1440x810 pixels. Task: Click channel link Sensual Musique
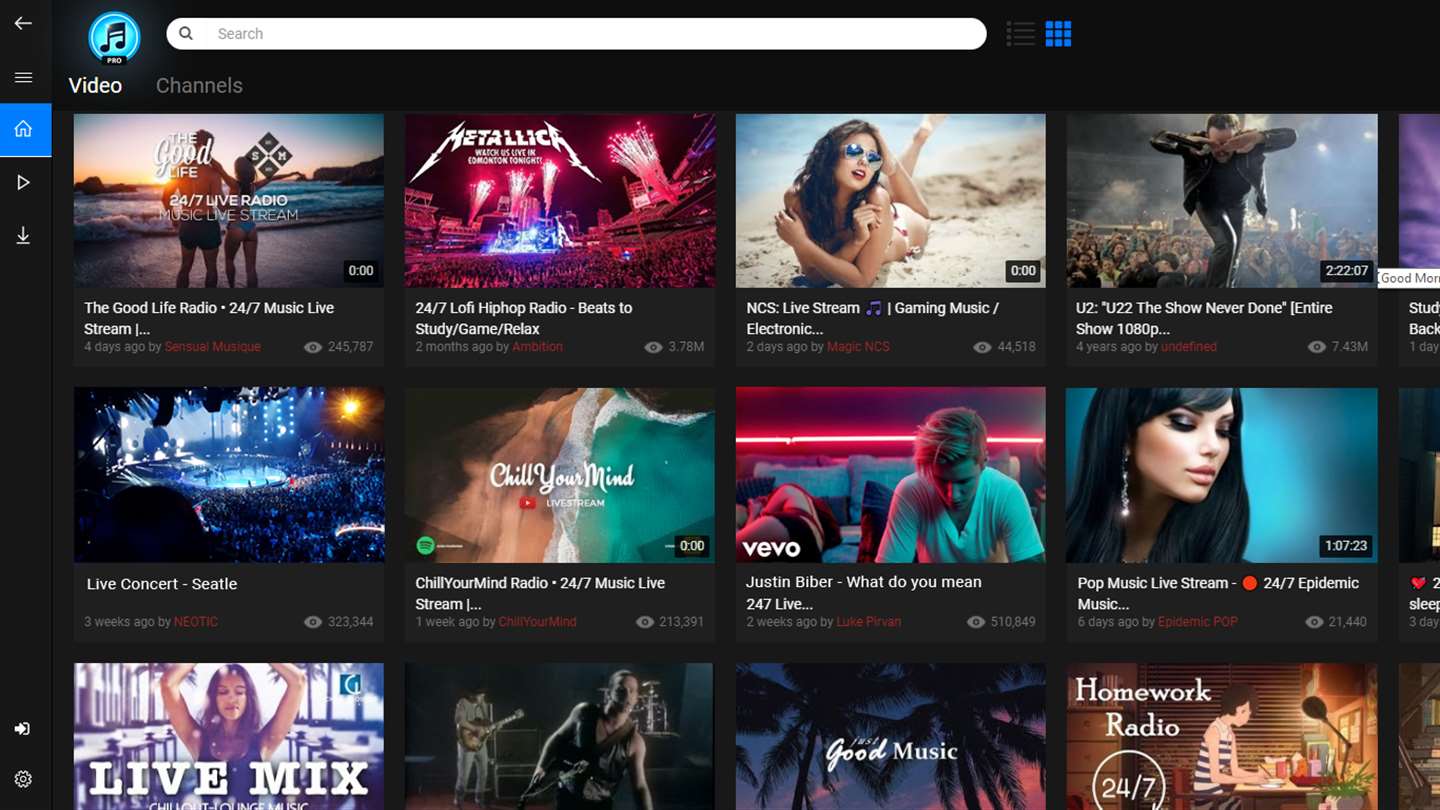pyautogui.click(x=212, y=347)
